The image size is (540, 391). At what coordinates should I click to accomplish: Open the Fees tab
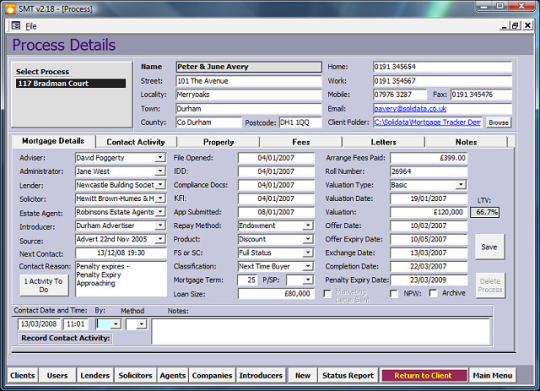(x=301, y=142)
